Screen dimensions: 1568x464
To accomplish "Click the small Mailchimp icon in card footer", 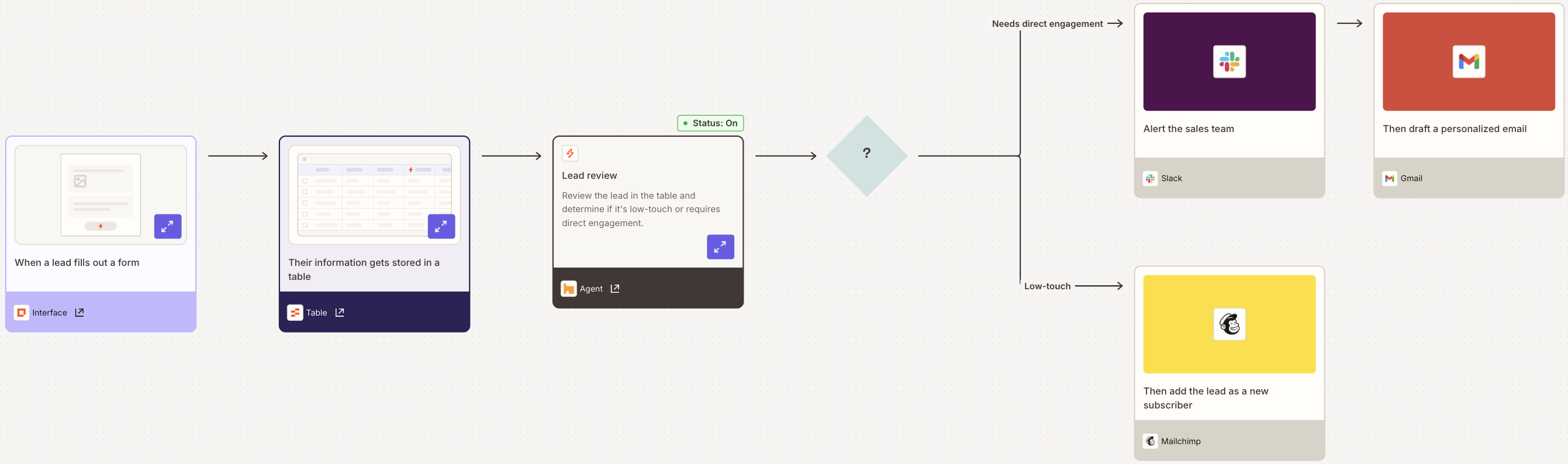I will coord(1150,441).
